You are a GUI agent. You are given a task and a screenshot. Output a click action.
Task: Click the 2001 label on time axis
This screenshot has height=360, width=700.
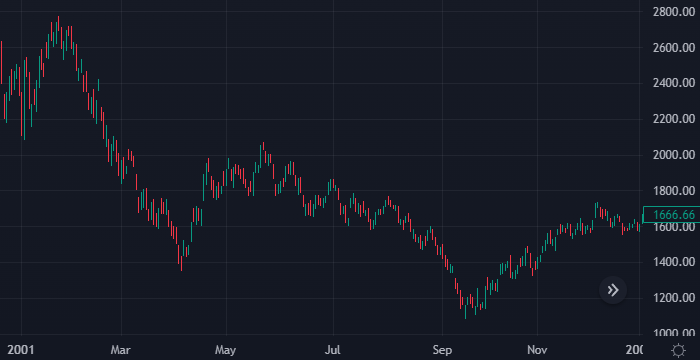(x=21, y=349)
